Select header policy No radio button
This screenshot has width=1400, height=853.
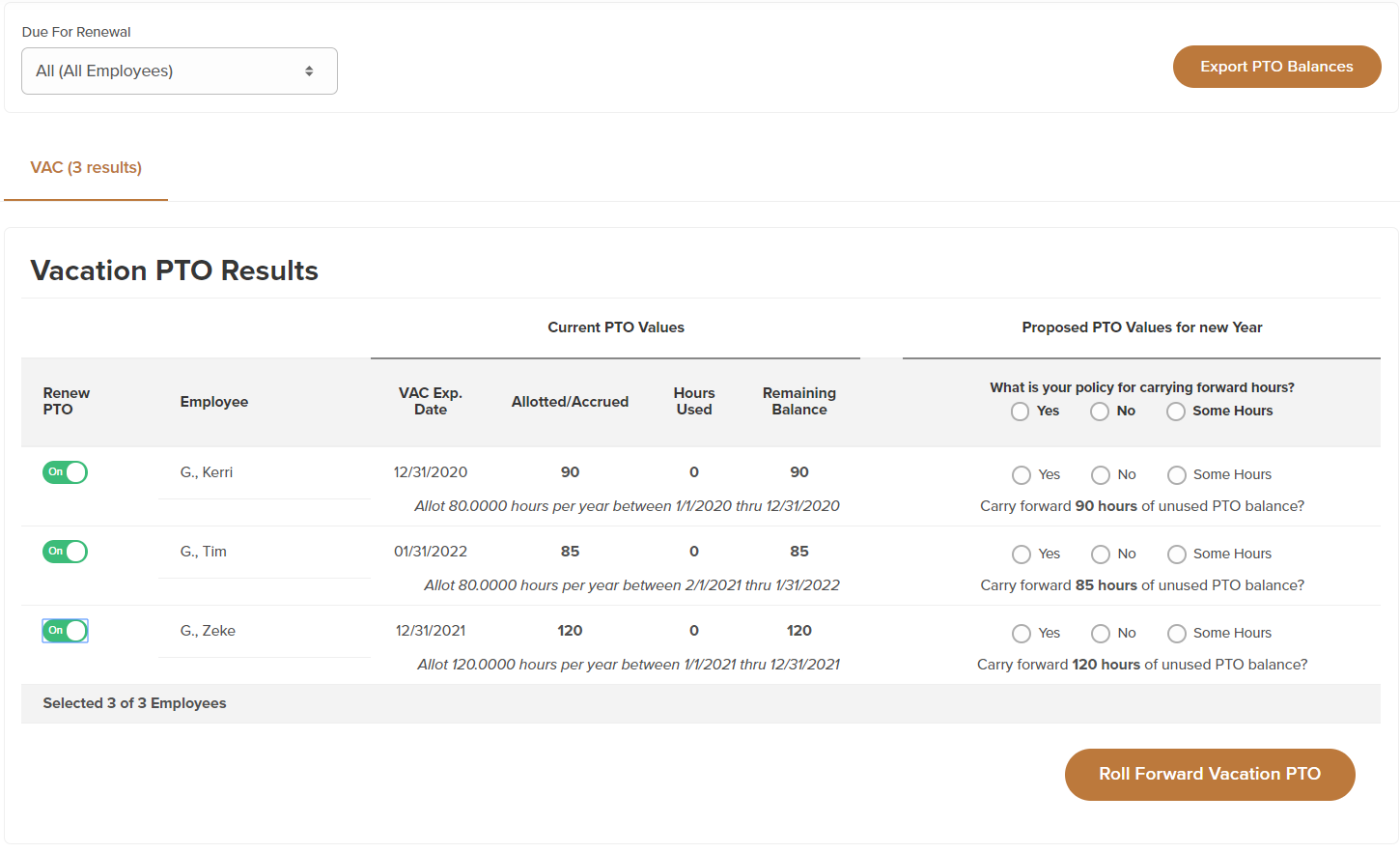[1099, 412]
